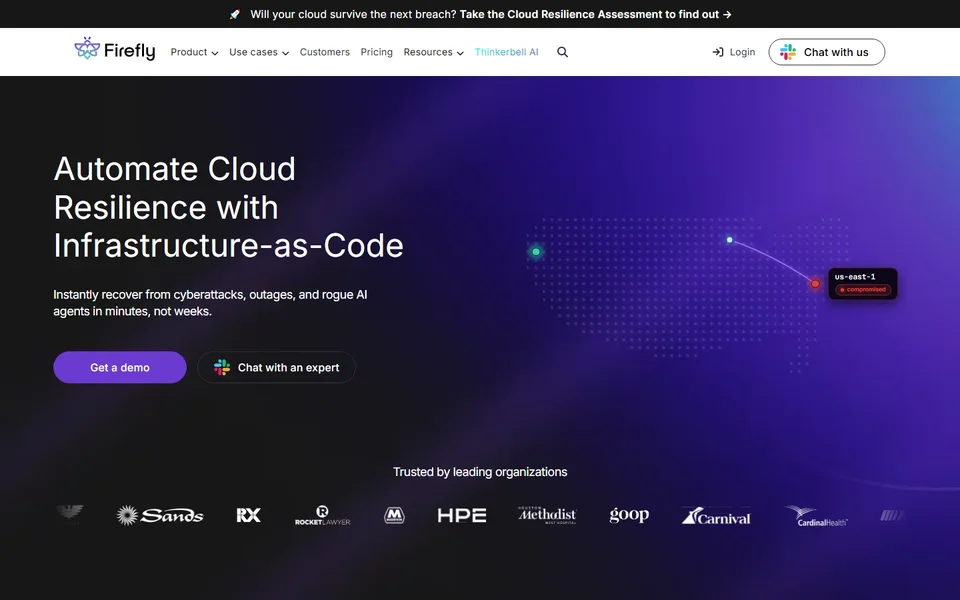Click Trusted by leading organizations text
960x600 pixels.
tap(480, 472)
